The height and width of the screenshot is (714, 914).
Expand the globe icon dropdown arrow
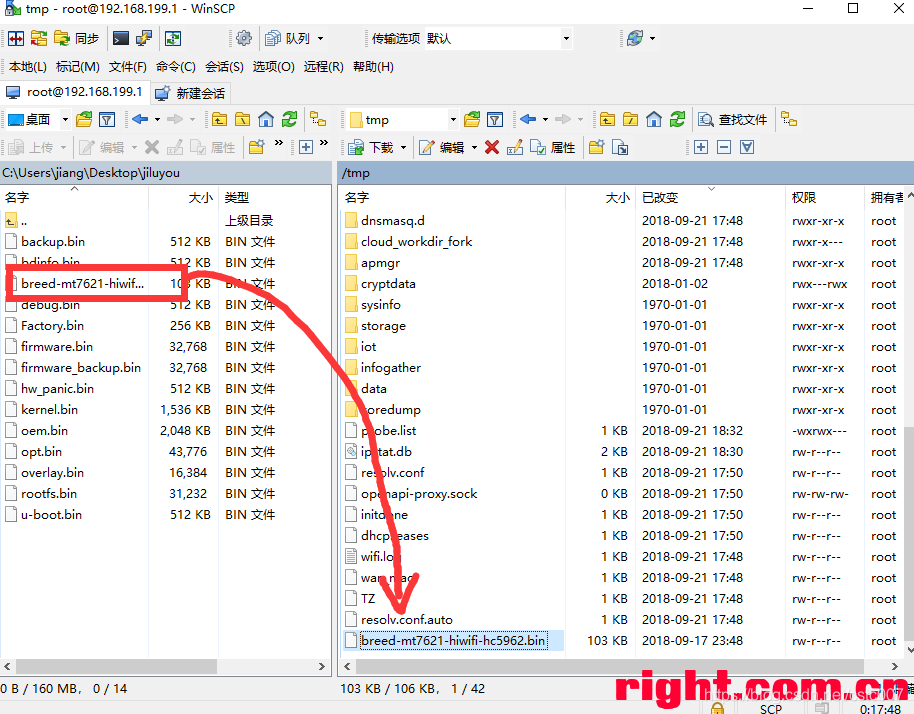[652, 38]
